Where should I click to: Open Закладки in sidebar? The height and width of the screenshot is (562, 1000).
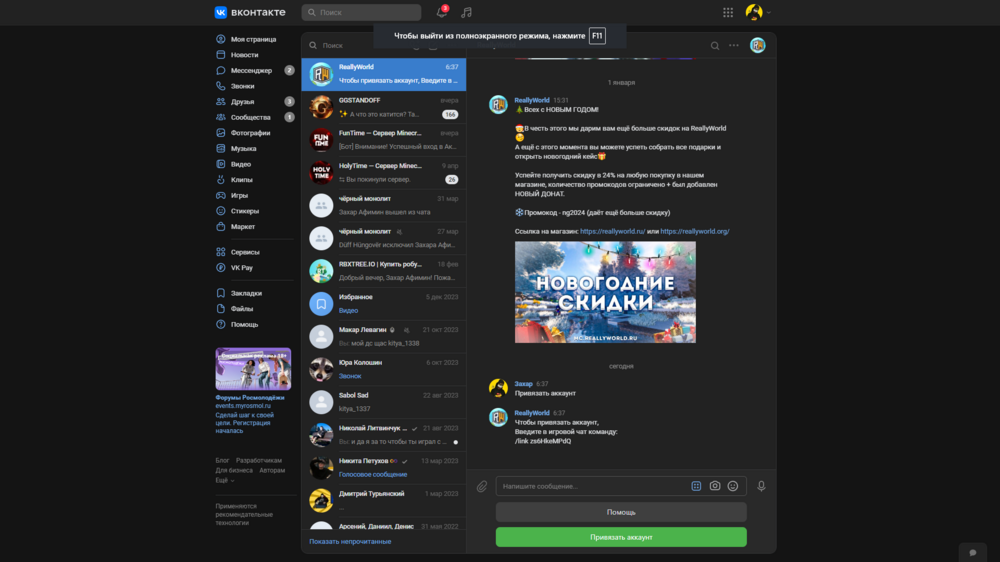[x=246, y=293]
